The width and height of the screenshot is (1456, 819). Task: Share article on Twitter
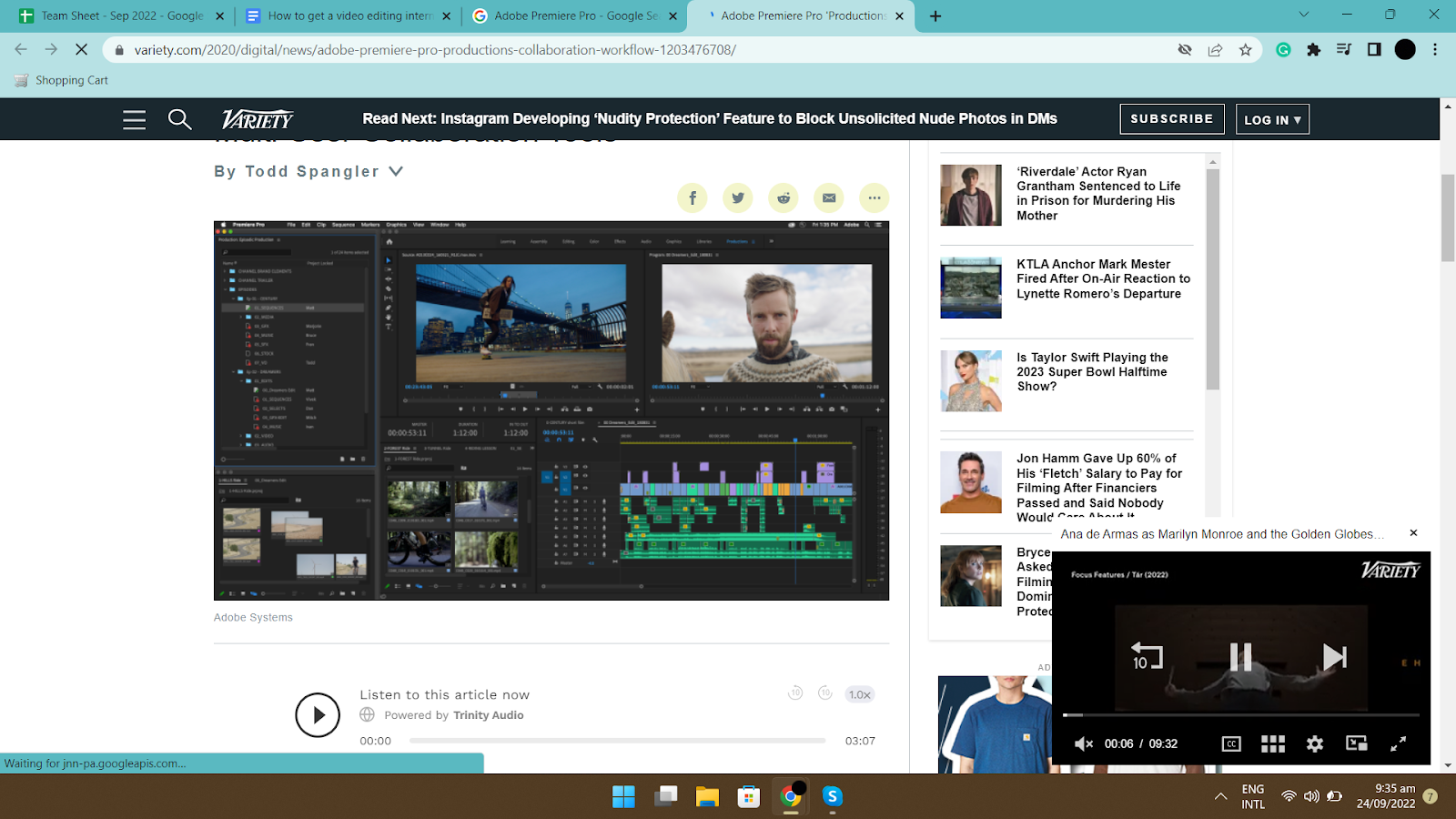(738, 197)
